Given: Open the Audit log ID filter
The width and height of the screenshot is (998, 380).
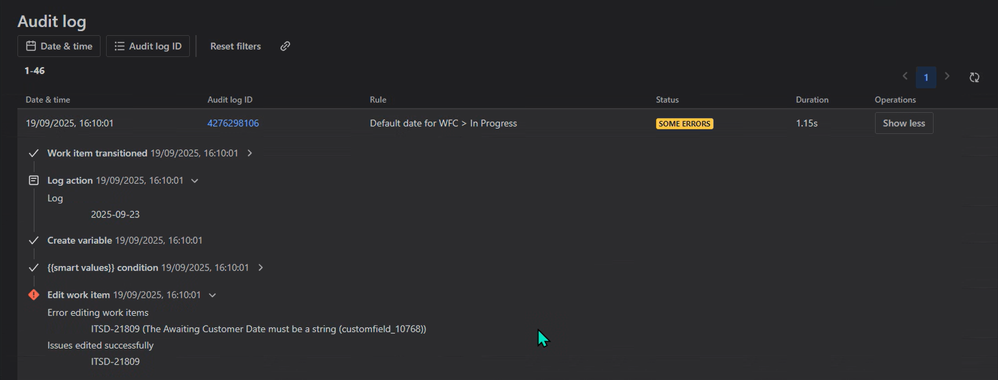Looking at the screenshot, I should 148,46.
